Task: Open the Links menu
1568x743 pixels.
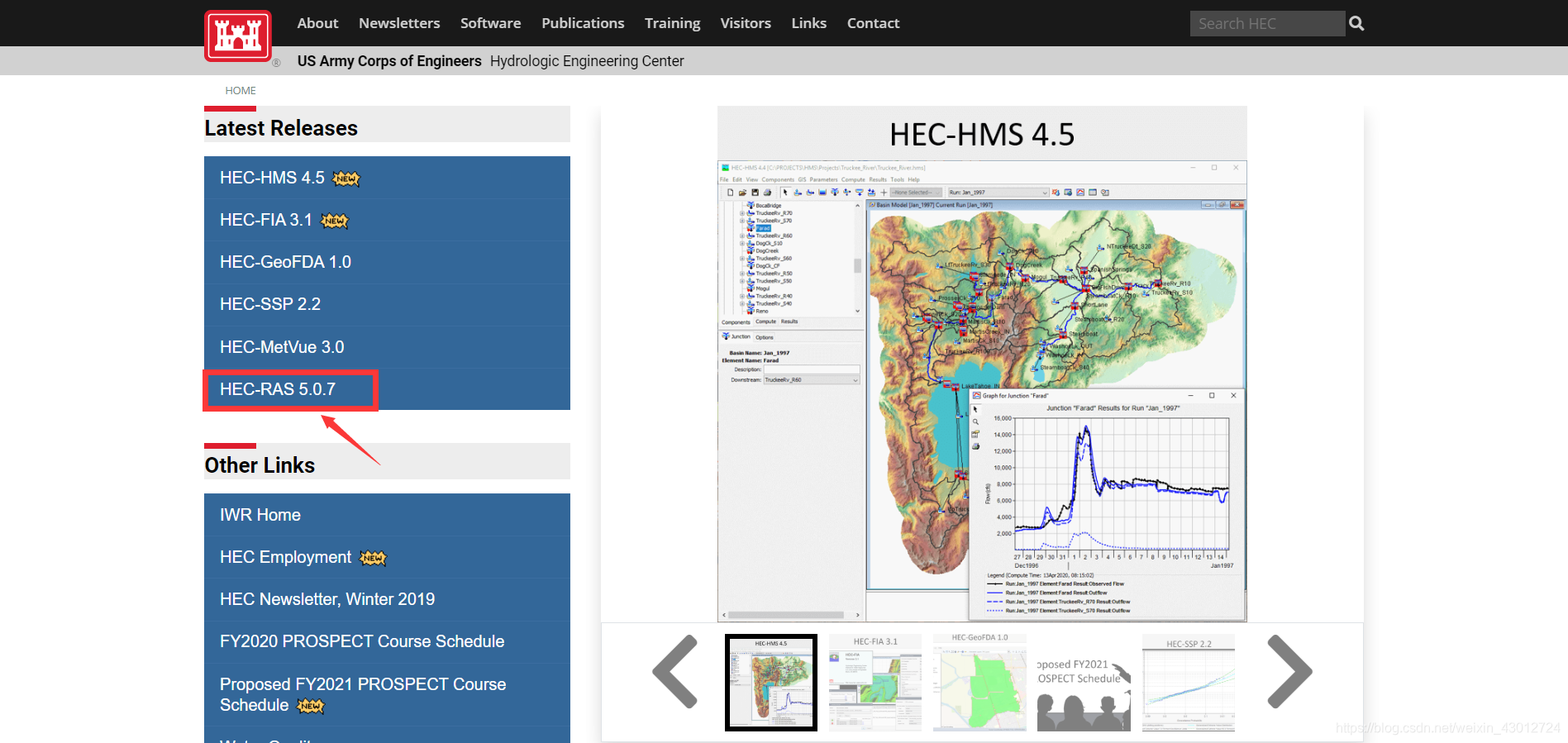Action: [808, 23]
